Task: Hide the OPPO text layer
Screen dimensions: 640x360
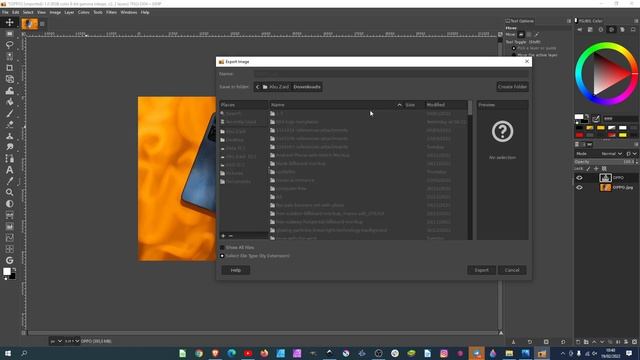Action: point(579,178)
